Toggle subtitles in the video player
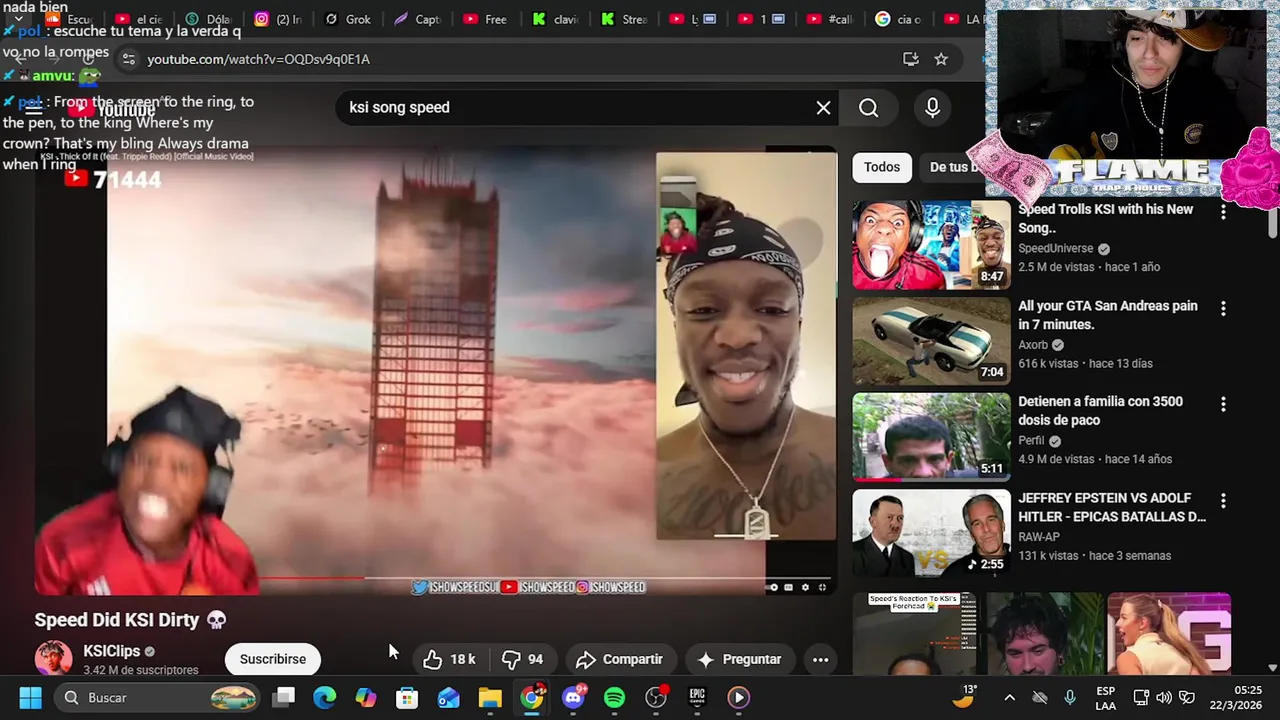This screenshot has height=720, width=1280. click(x=788, y=587)
